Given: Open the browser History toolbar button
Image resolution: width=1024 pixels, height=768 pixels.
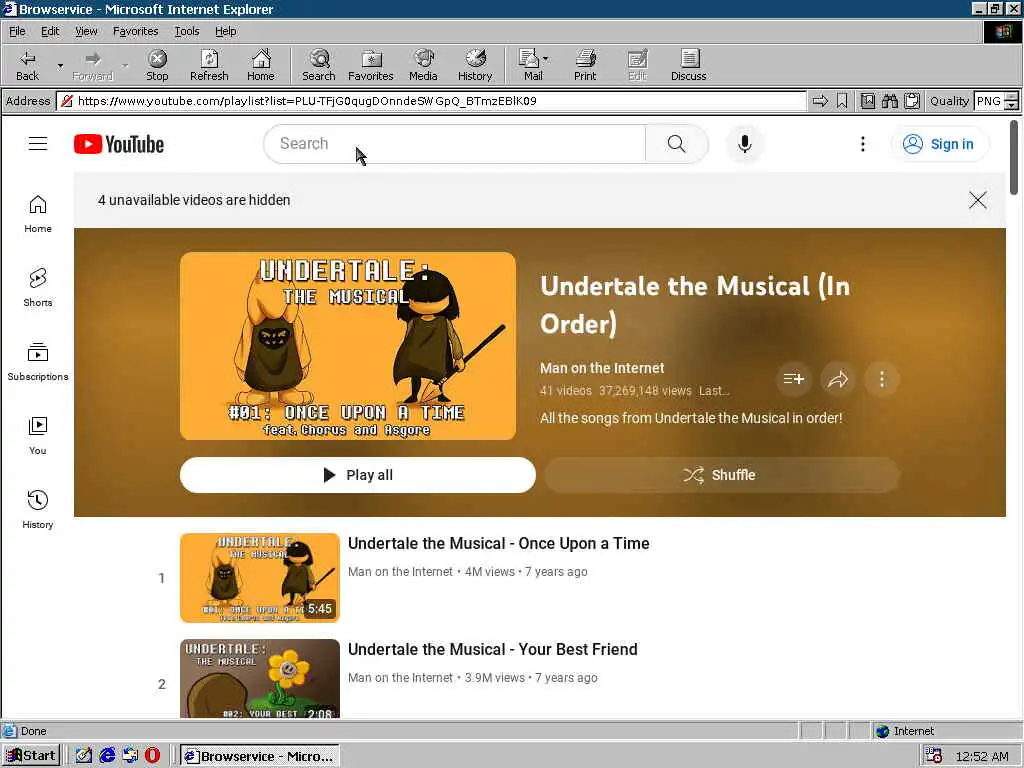Looking at the screenshot, I should pyautogui.click(x=475, y=65).
